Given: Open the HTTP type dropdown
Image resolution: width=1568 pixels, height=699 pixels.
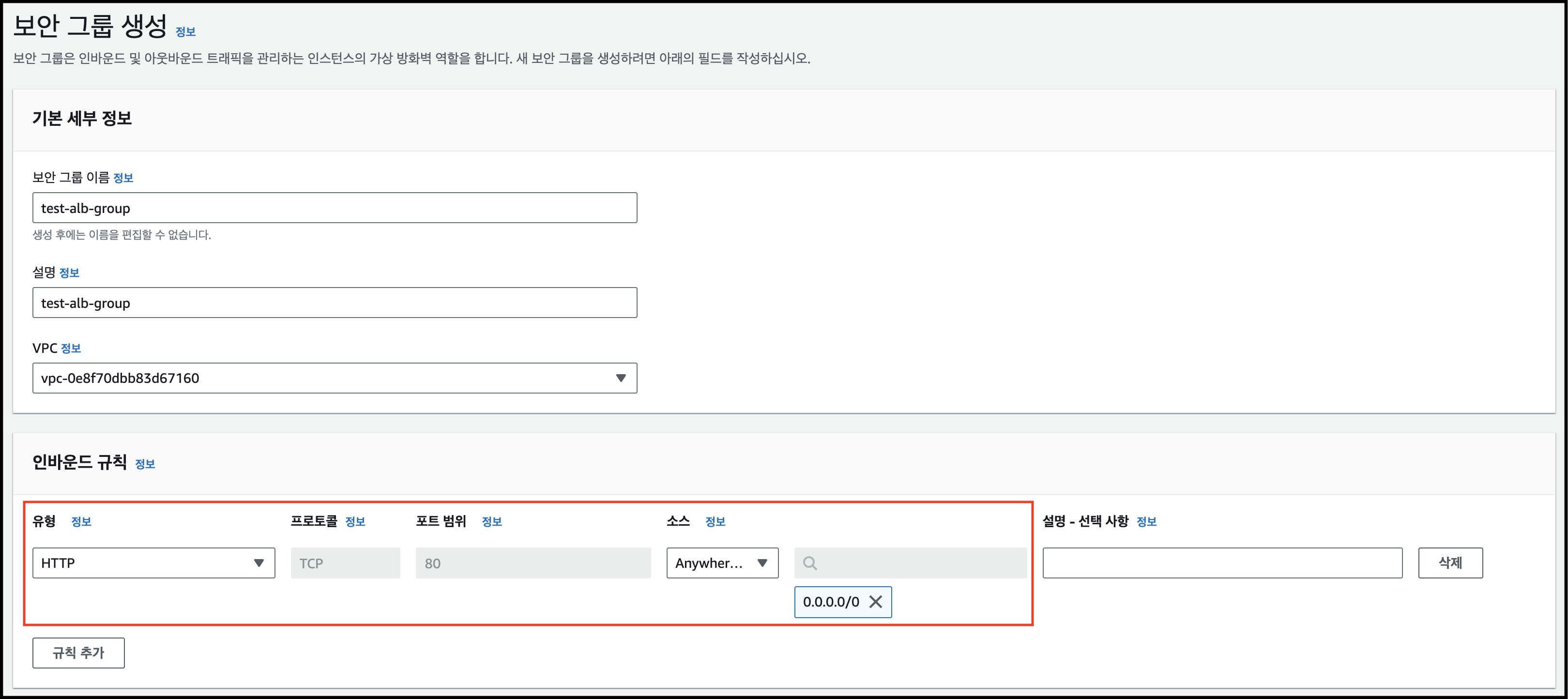Looking at the screenshot, I should click(x=153, y=563).
